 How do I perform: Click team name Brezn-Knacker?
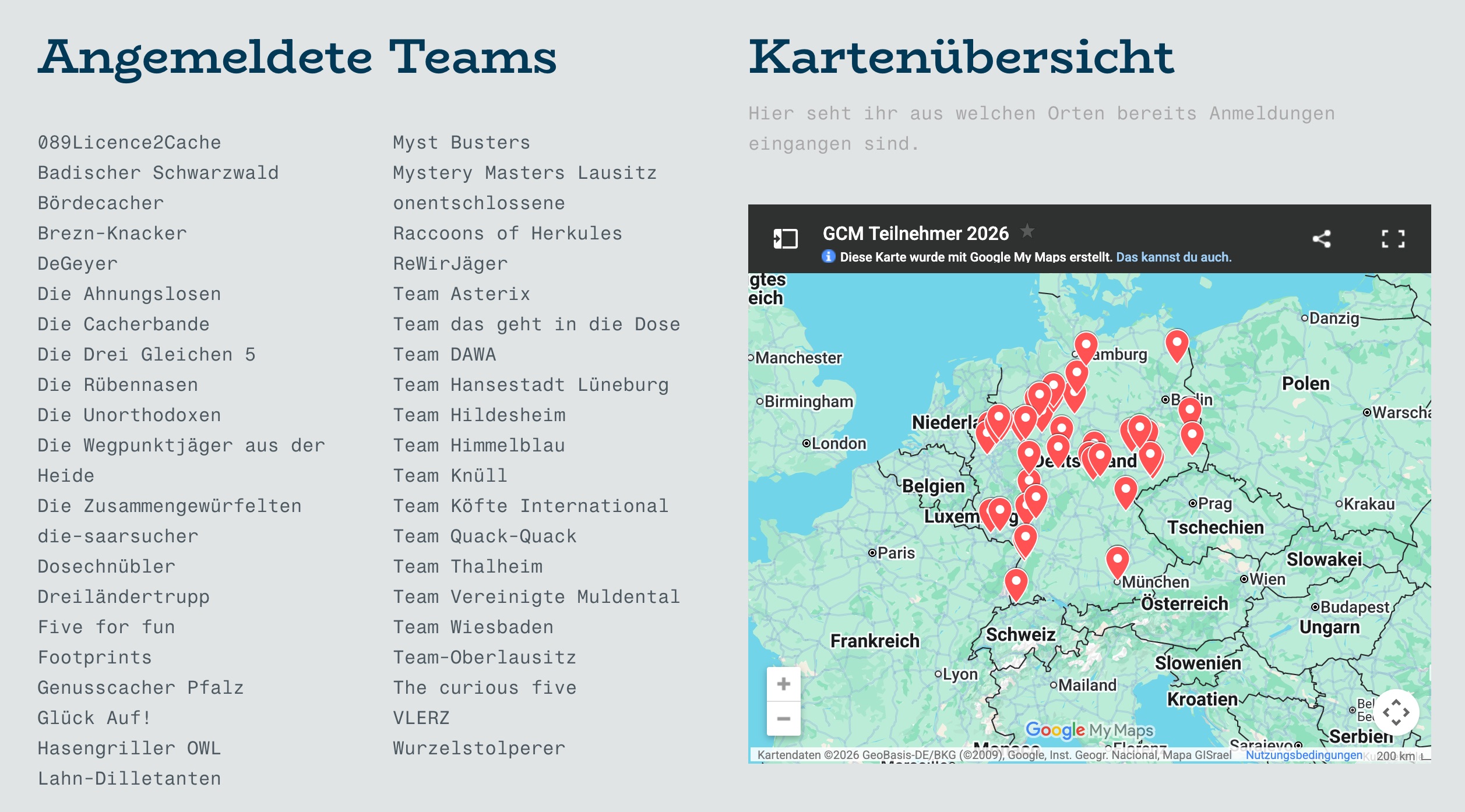coord(112,234)
